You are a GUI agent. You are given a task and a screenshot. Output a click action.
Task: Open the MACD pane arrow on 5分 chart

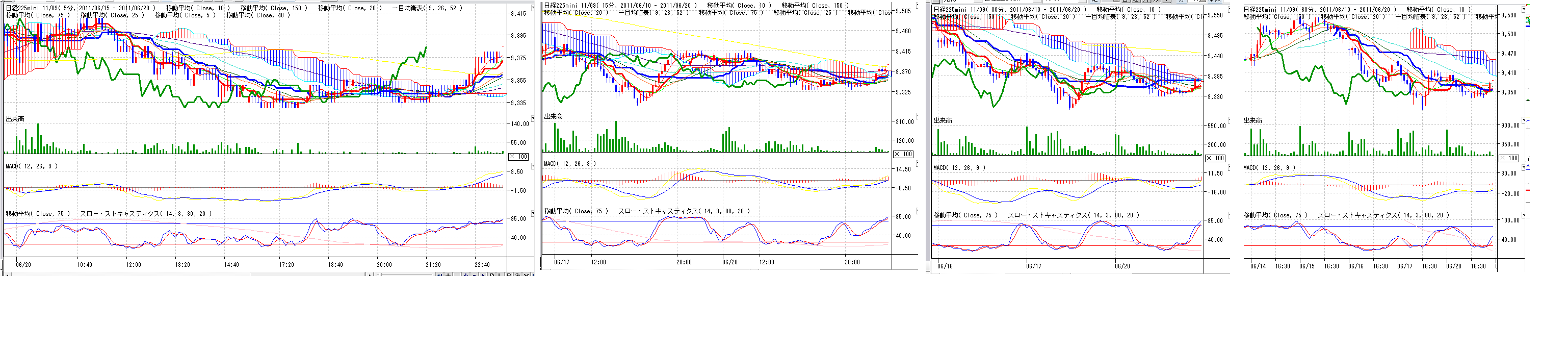533,166
